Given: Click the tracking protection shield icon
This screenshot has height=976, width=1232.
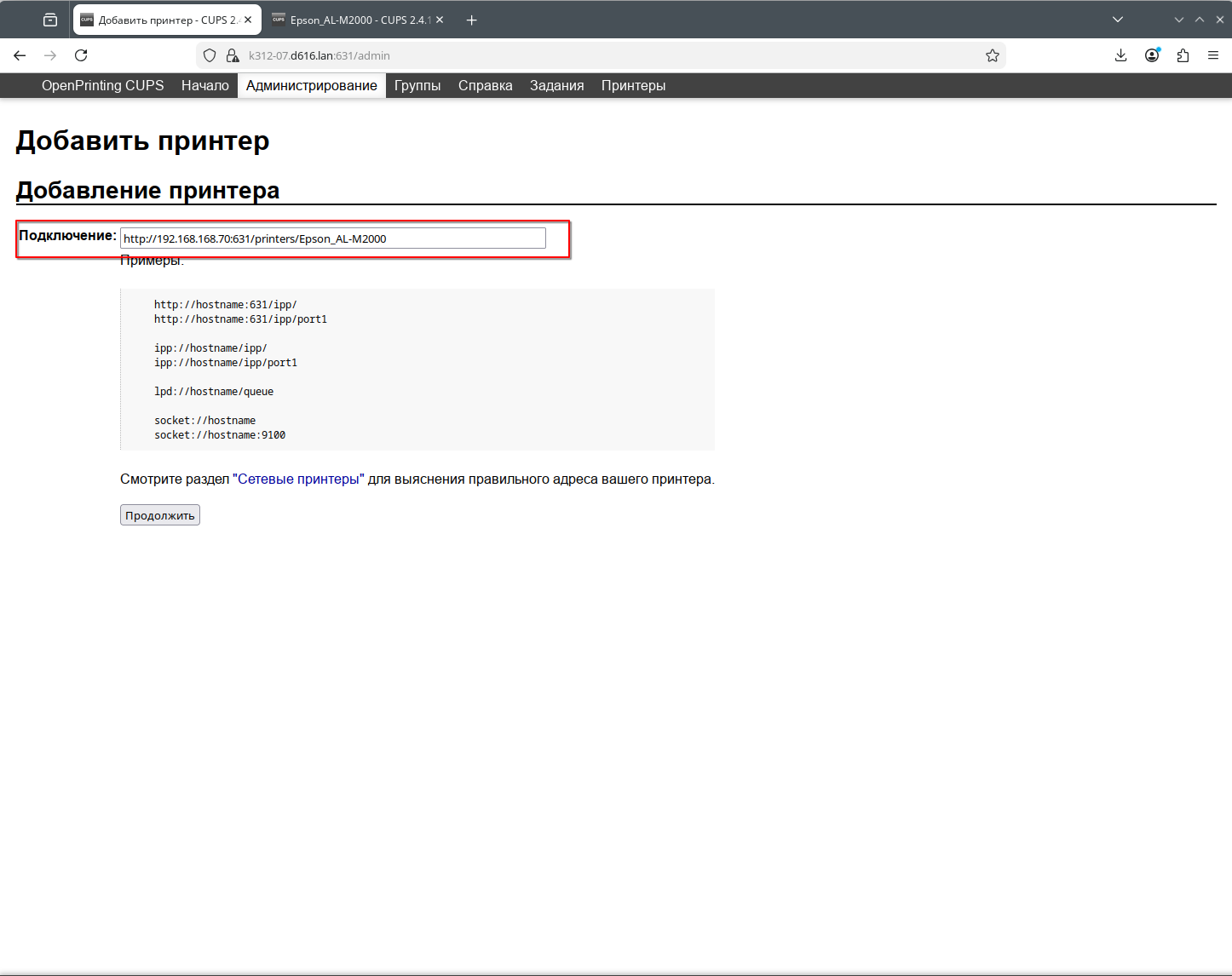Looking at the screenshot, I should [x=210, y=55].
